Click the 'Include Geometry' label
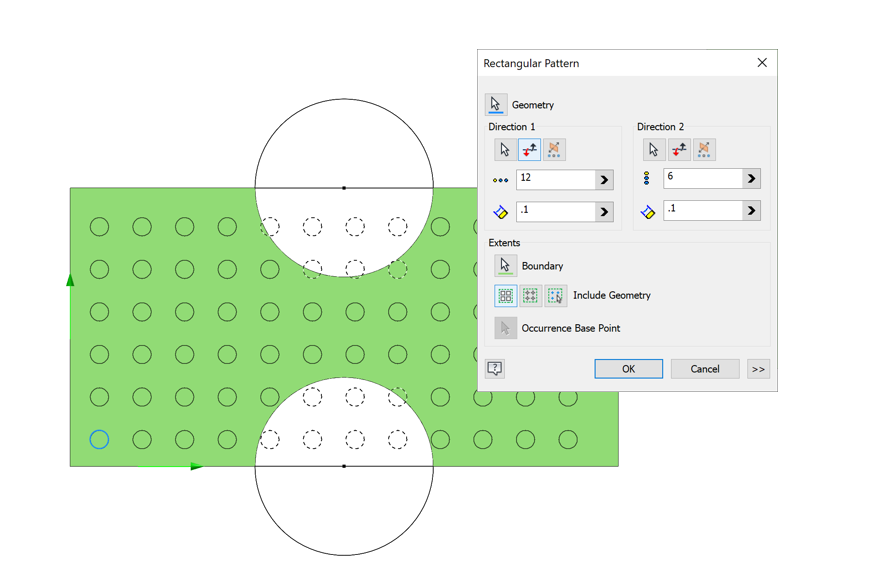The image size is (879, 580). [x=612, y=295]
